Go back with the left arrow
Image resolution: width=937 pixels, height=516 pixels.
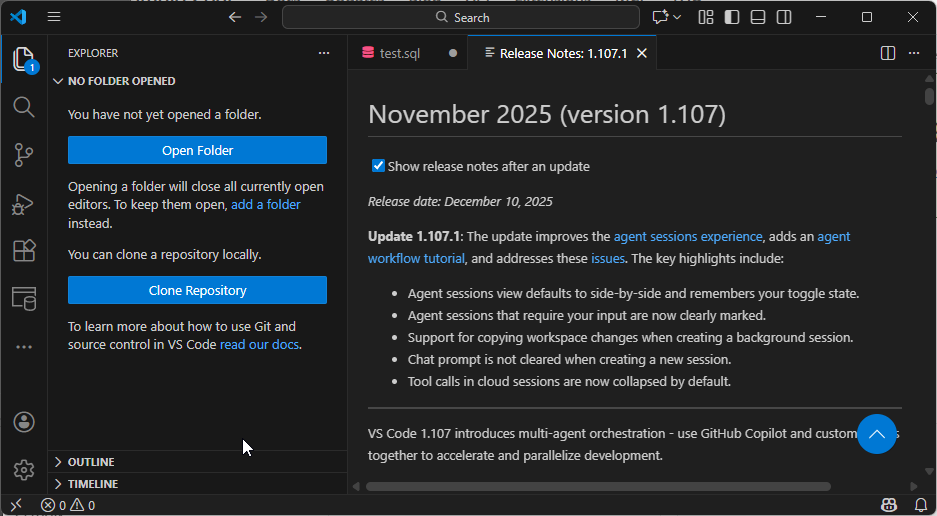click(235, 17)
